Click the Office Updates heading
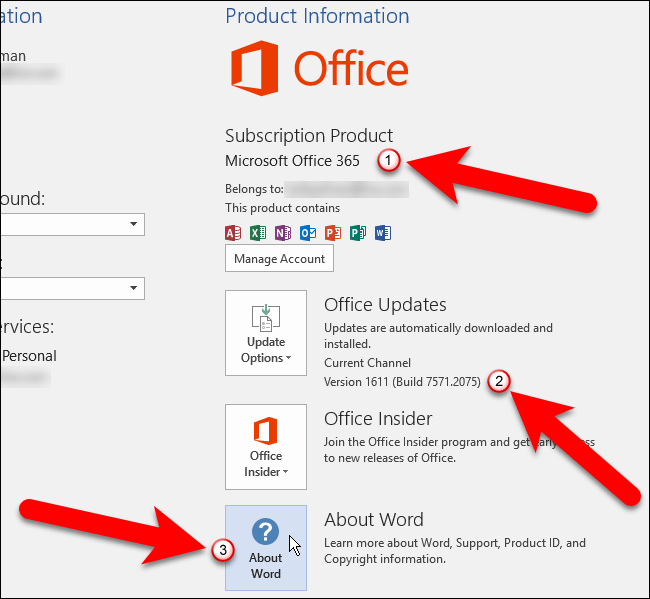Viewport: 650px width, 599px height. 385,305
